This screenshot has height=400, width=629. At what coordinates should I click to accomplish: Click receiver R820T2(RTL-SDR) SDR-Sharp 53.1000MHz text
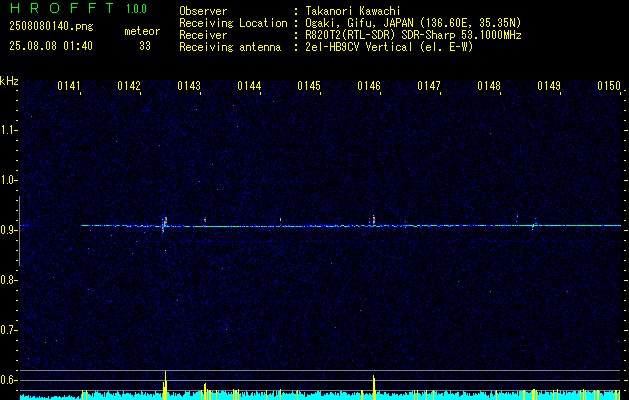(413, 35)
